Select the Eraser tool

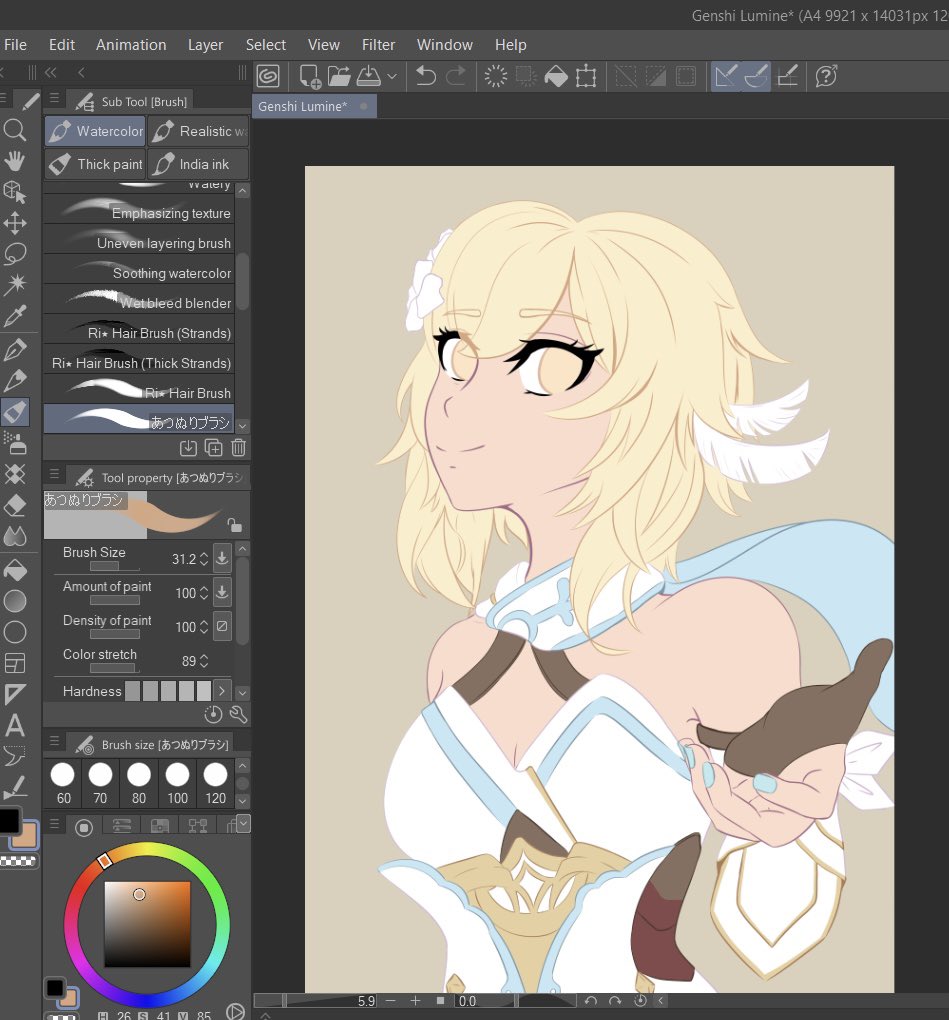[x=14, y=505]
